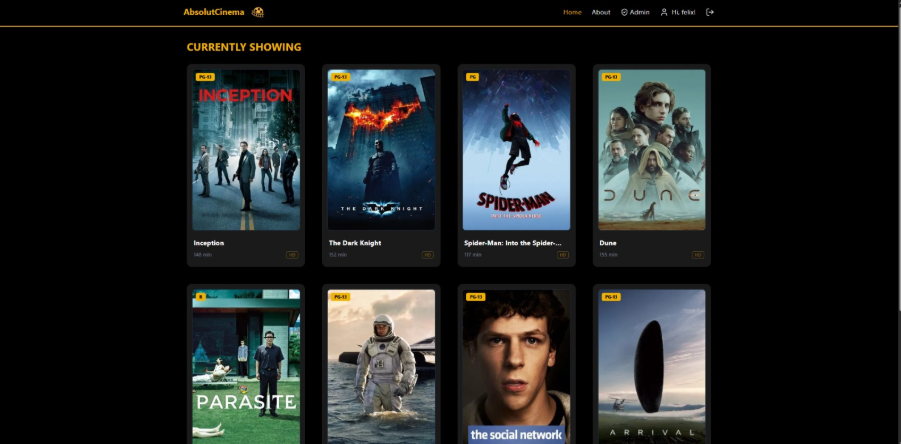The image size is (901, 444).
Task: Click the '152 min' duration text
Action: click(x=338, y=254)
